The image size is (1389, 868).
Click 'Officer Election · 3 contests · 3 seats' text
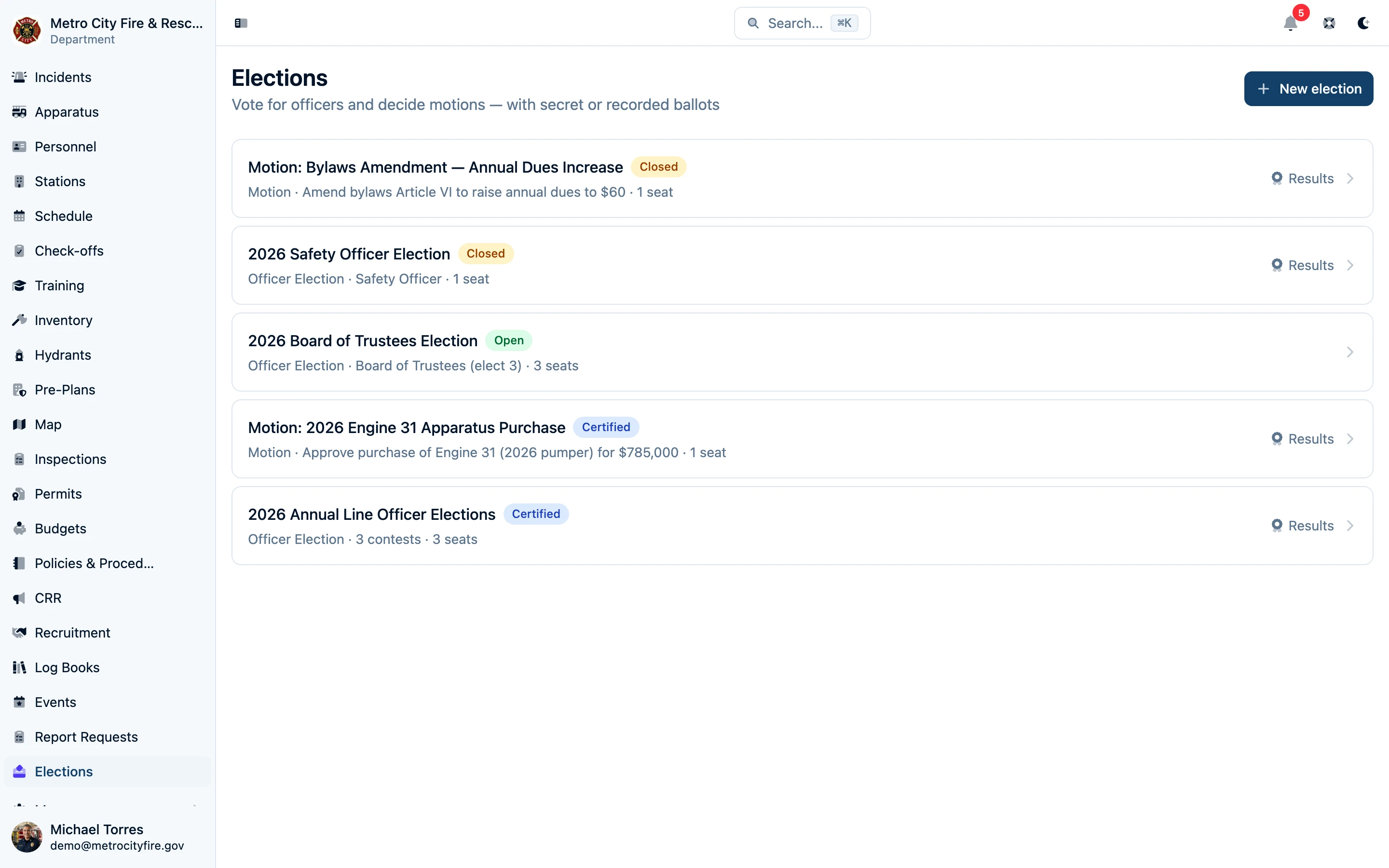[x=363, y=539]
